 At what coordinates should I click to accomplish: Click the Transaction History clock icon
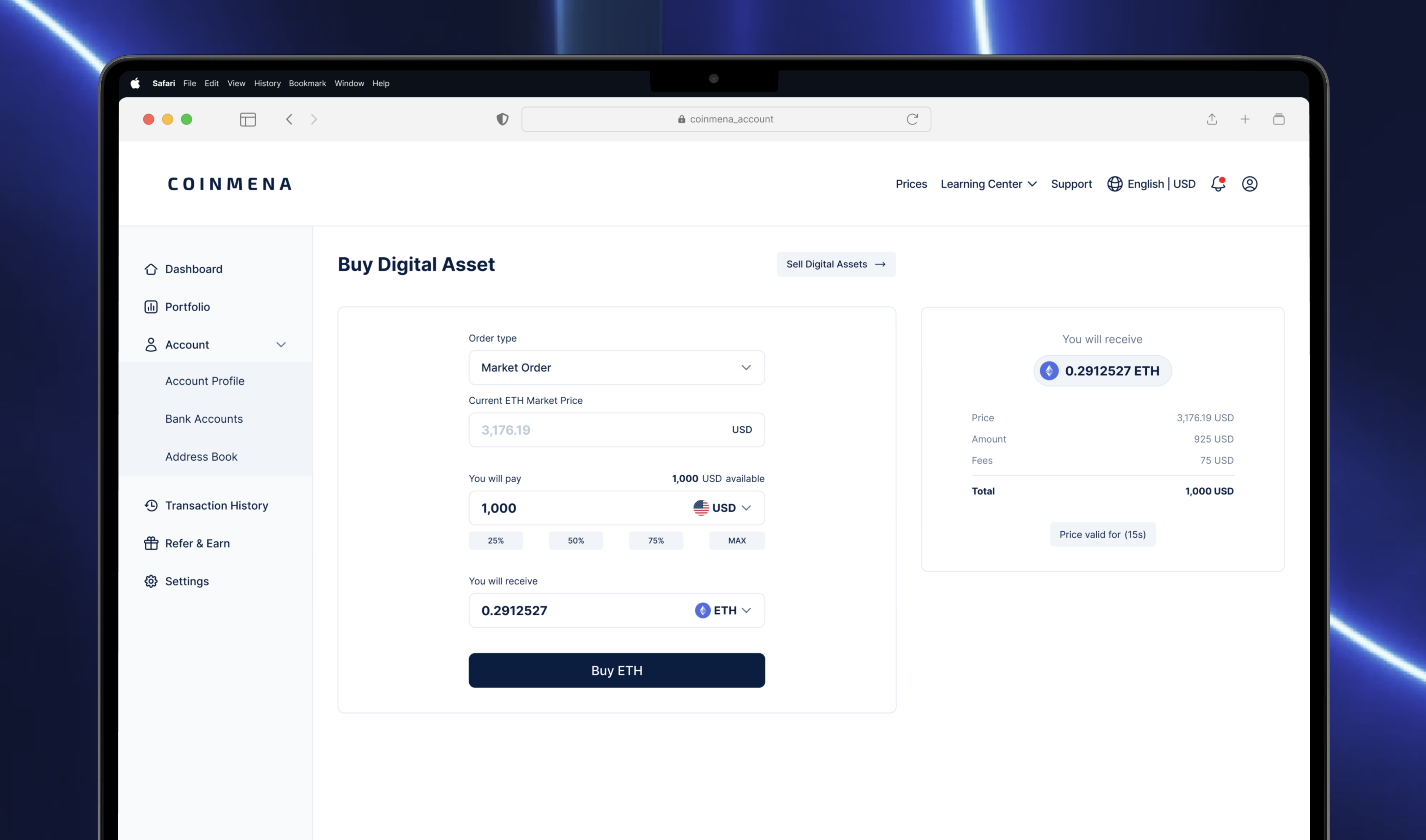150,506
